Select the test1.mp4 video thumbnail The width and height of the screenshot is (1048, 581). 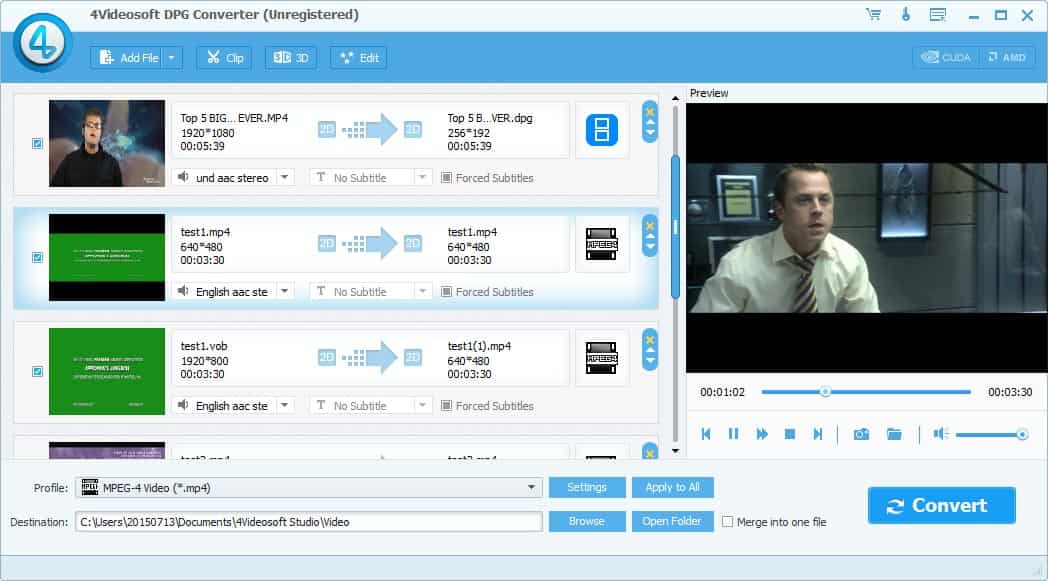coord(106,257)
